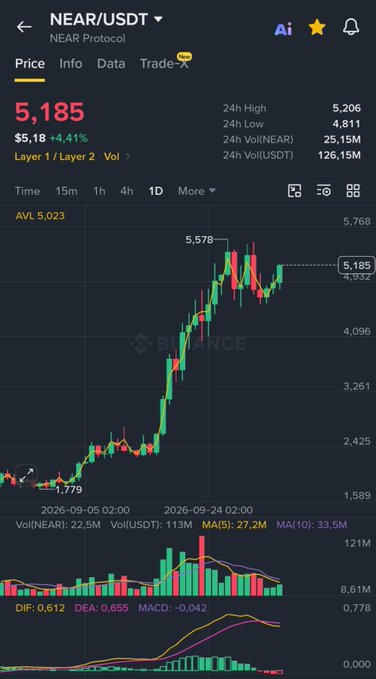The width and height of the screenshot is (376, 679).
Task: Open Layer 1 / Layer 2 category link
Action: coord(55,157)
